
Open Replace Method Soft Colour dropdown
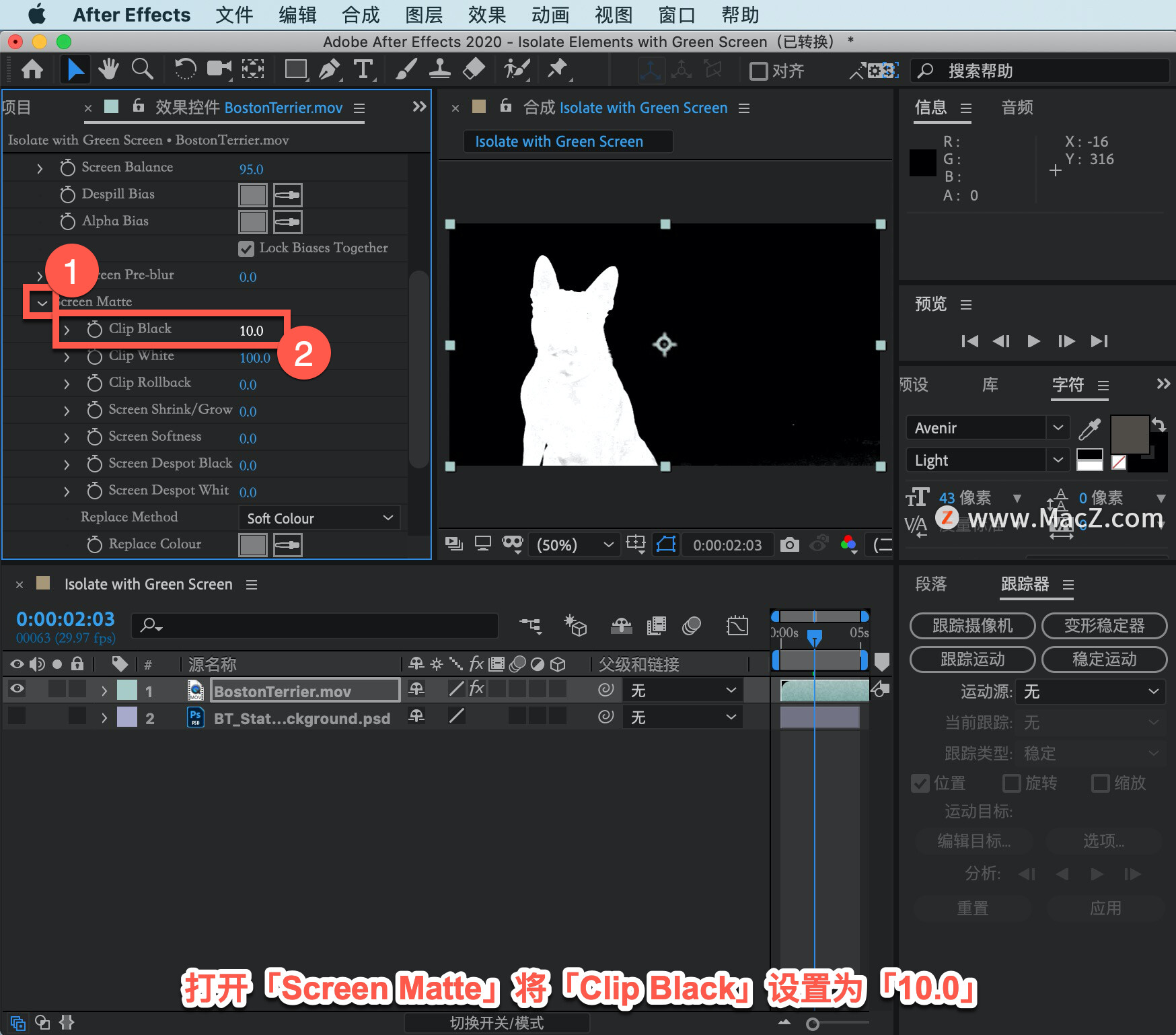[x=320, y=518]
